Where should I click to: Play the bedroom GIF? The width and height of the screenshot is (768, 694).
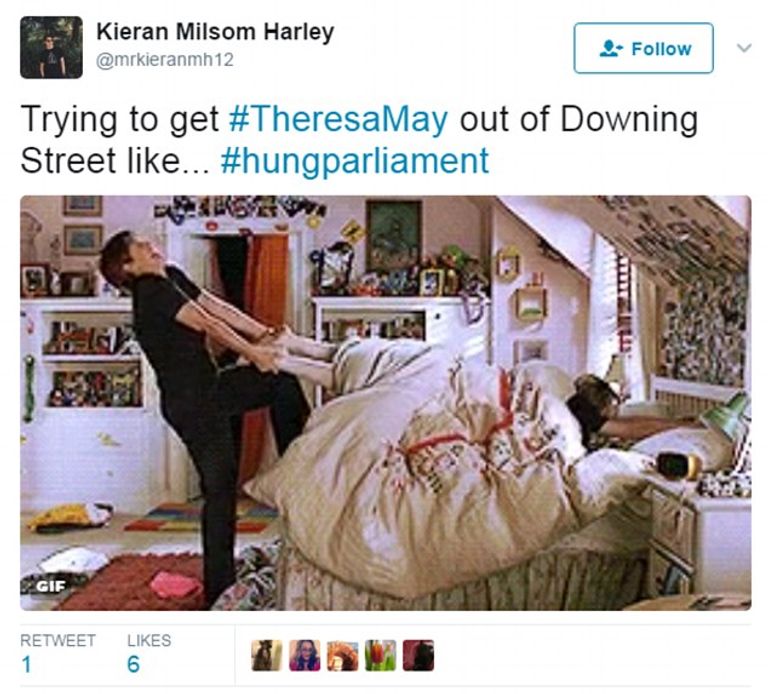(x=385, y=403)
